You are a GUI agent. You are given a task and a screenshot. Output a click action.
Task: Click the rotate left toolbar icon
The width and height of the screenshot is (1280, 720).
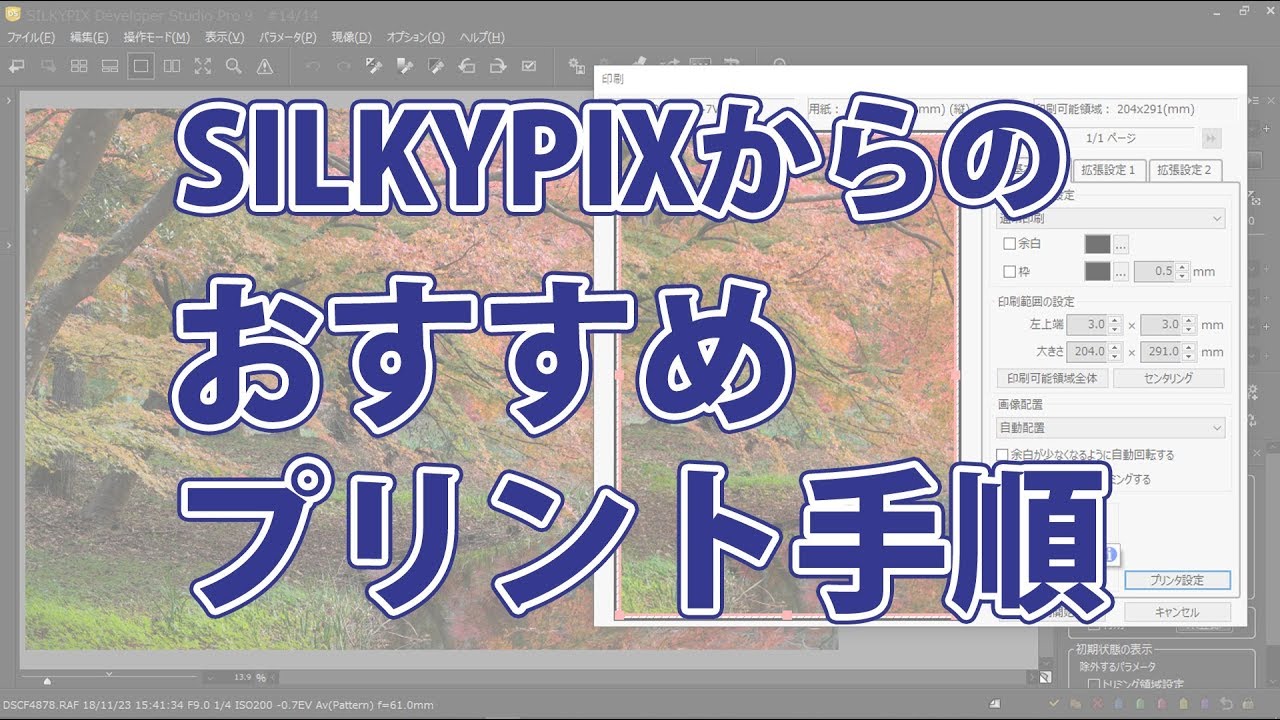pyautogui.click(x=466, y=66)
